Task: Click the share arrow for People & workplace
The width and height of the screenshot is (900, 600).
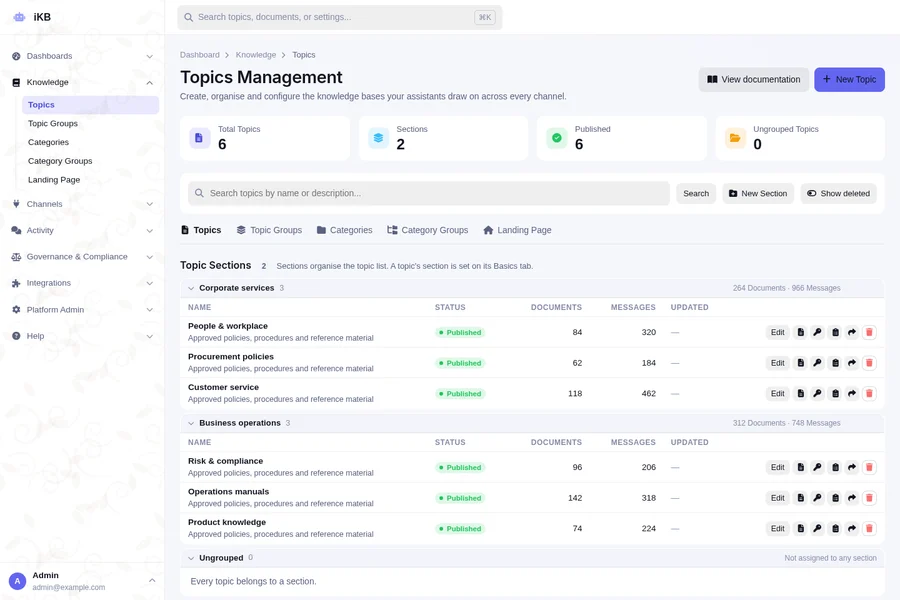Action: point(852,332)
